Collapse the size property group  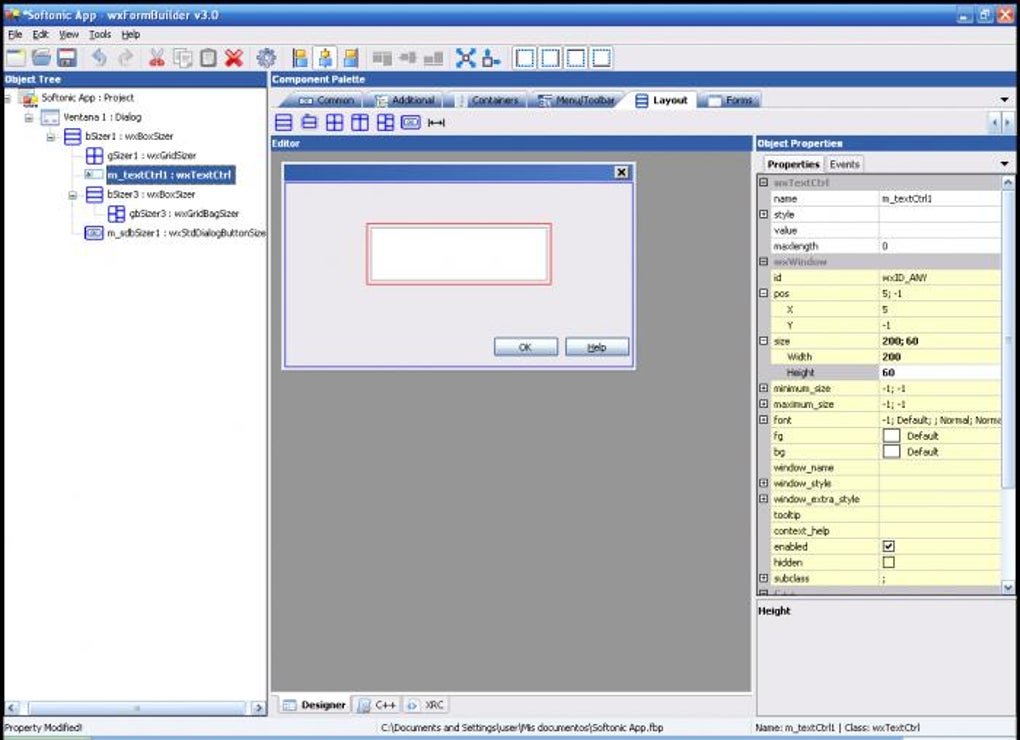pos(764,341)
